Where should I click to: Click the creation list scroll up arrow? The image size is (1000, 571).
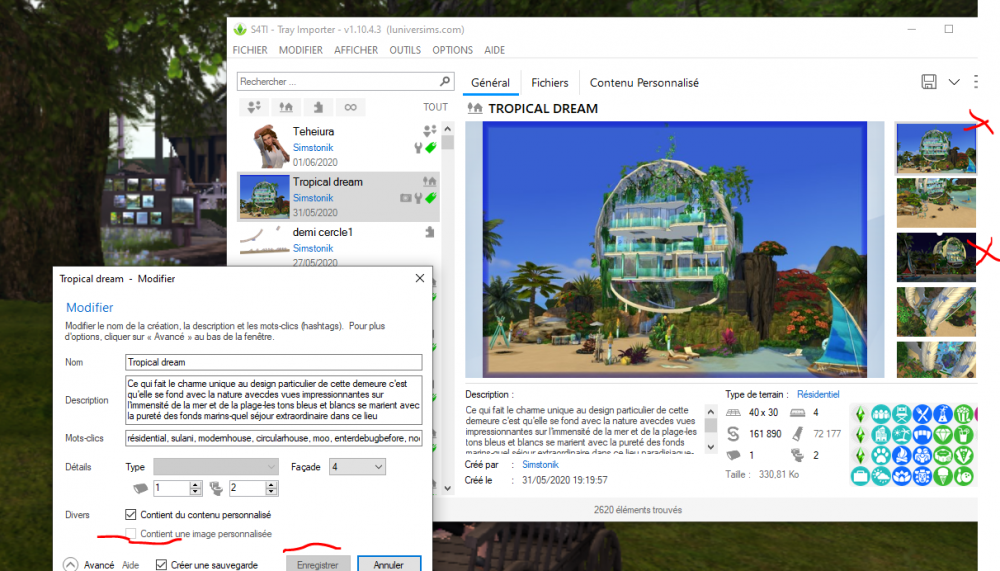[448, 128]
